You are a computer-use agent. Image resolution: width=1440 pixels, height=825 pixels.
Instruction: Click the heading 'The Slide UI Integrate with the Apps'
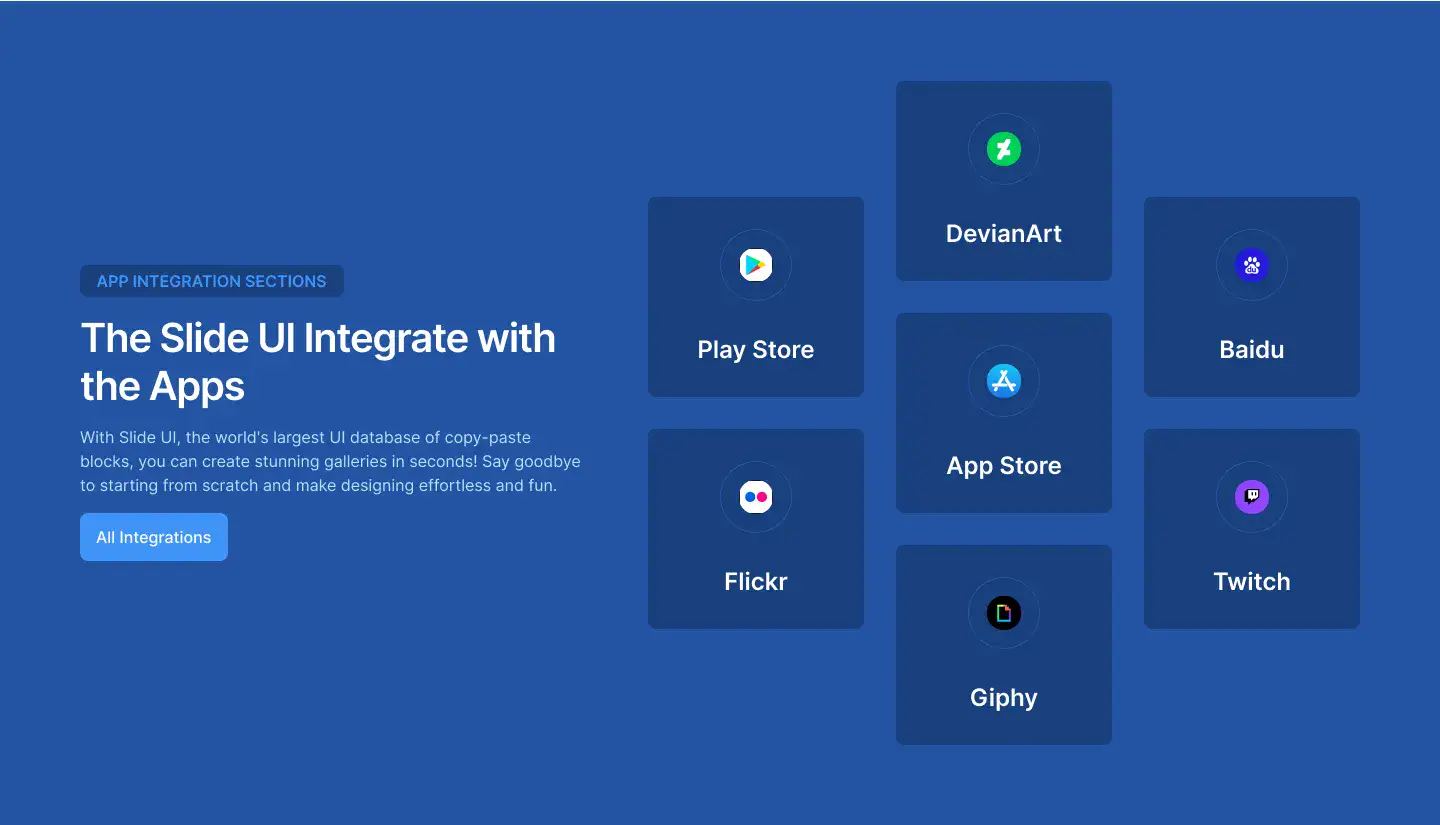click(318, 362)
